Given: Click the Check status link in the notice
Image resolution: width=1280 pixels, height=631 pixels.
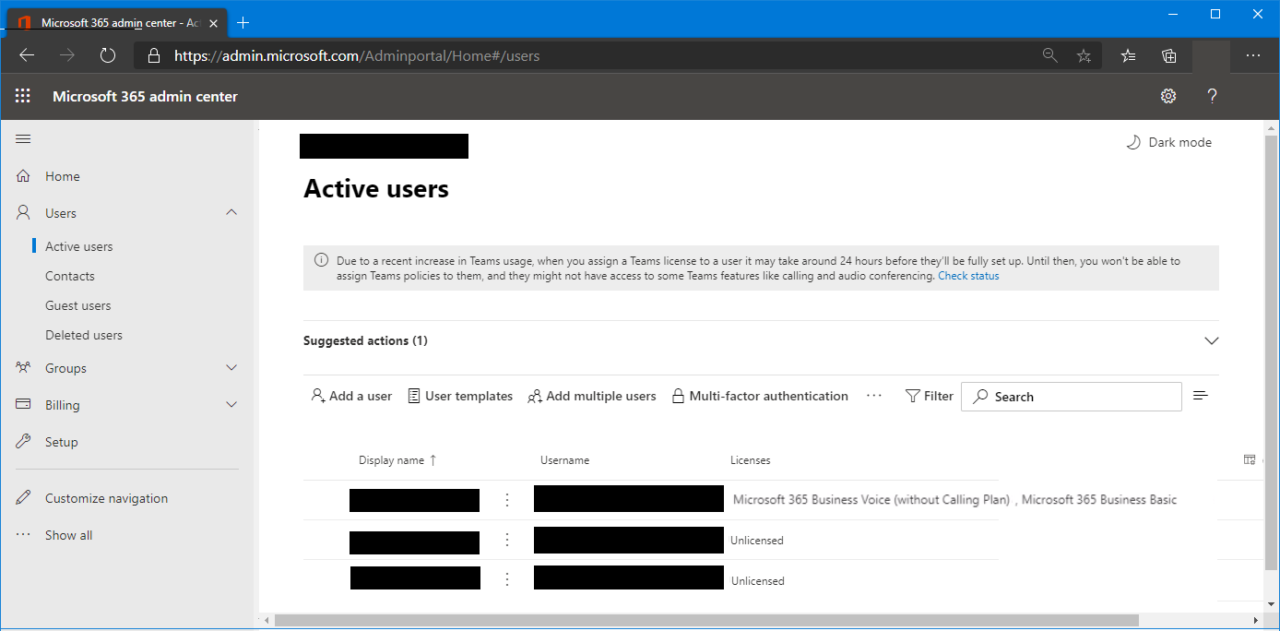Looking at the screenshot, I should [968, 275].
